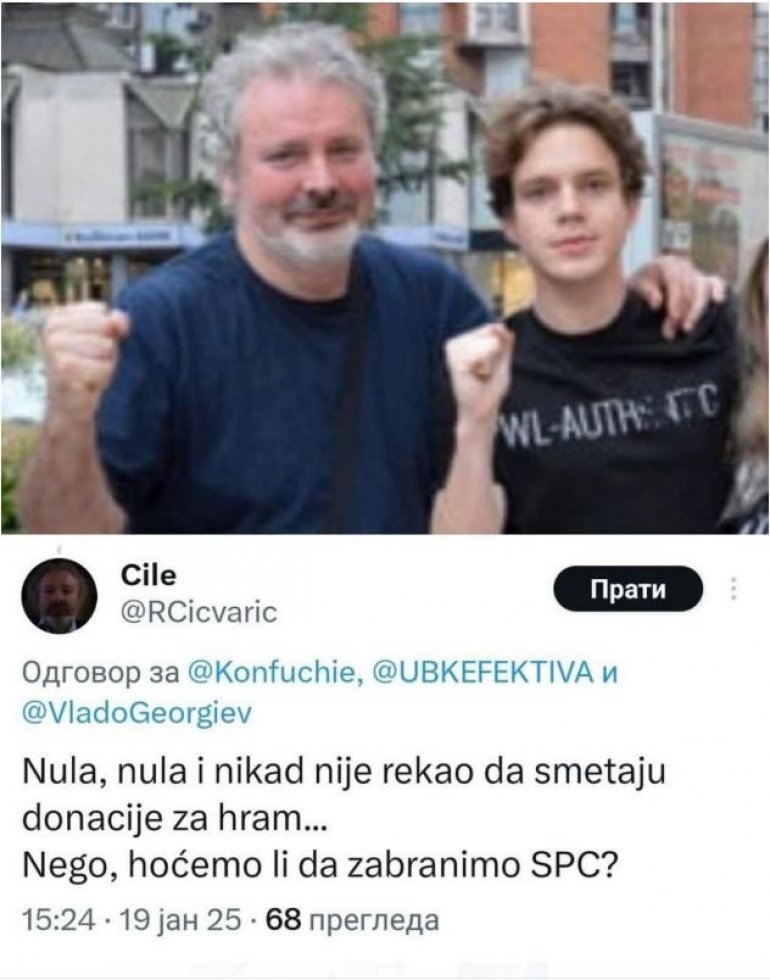
Task: Open the attached photo of two people
Action: (385, 268)
